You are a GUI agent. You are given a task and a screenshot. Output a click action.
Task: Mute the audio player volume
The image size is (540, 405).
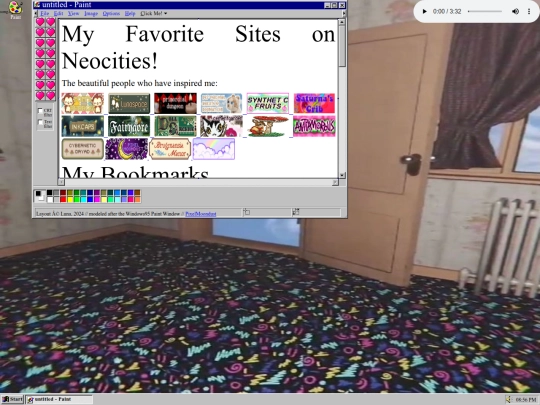(x=515, y=11)
